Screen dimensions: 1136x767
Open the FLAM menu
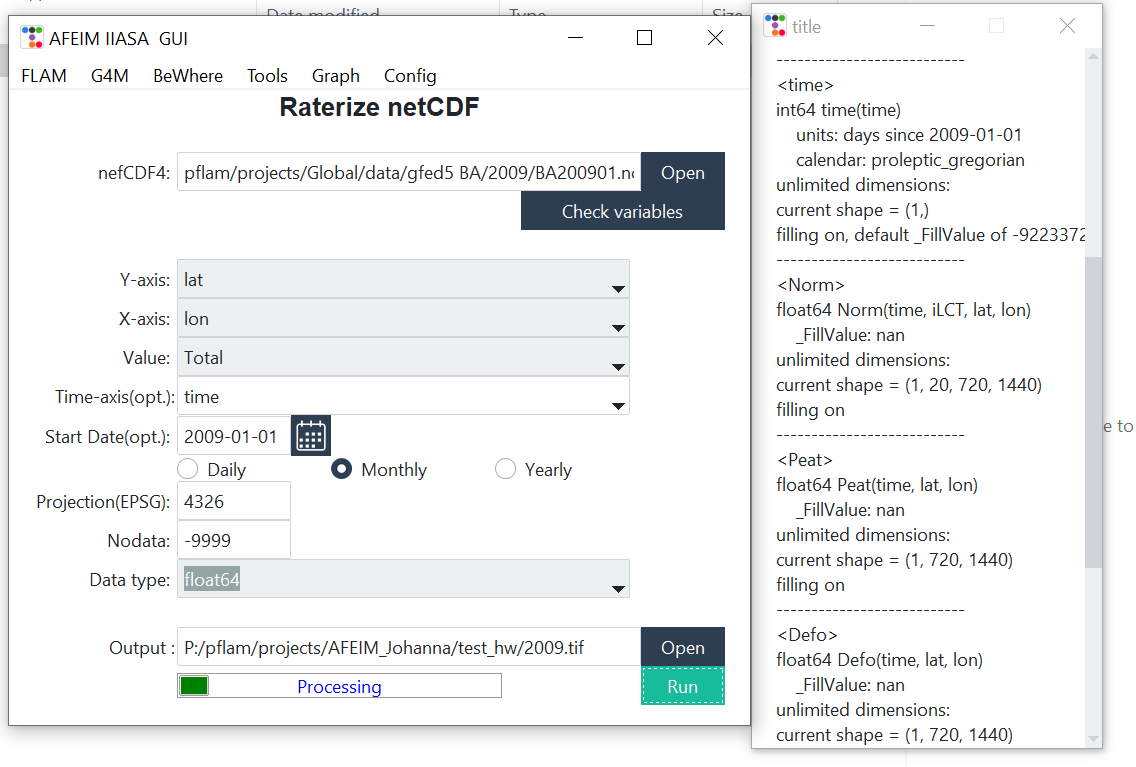click(x=44, y=76)
